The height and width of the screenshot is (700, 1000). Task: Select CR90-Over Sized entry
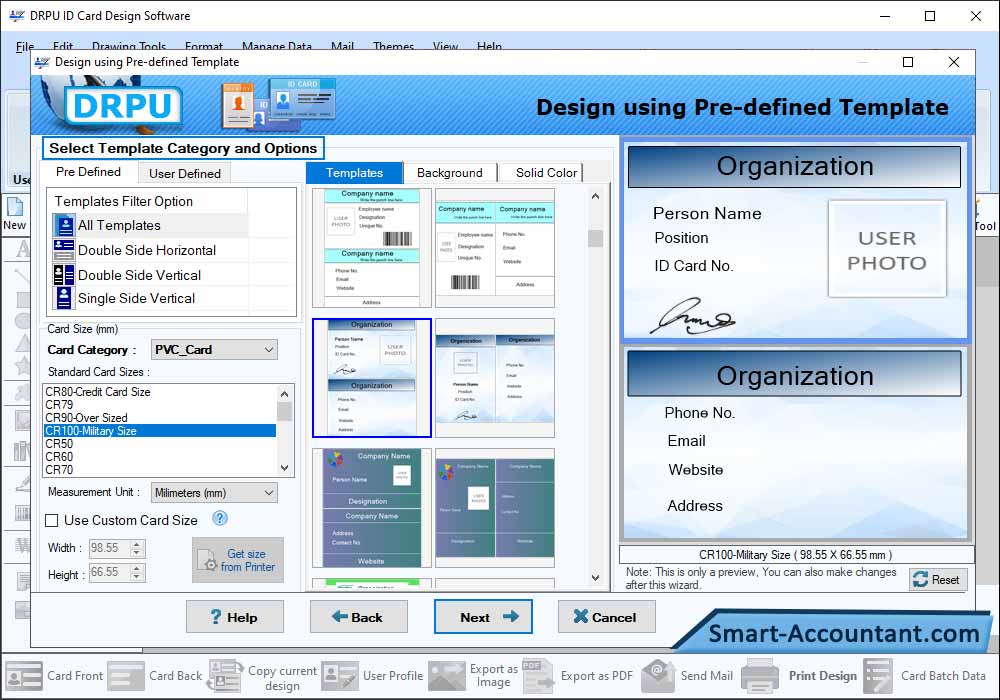(x=159, y=418)
